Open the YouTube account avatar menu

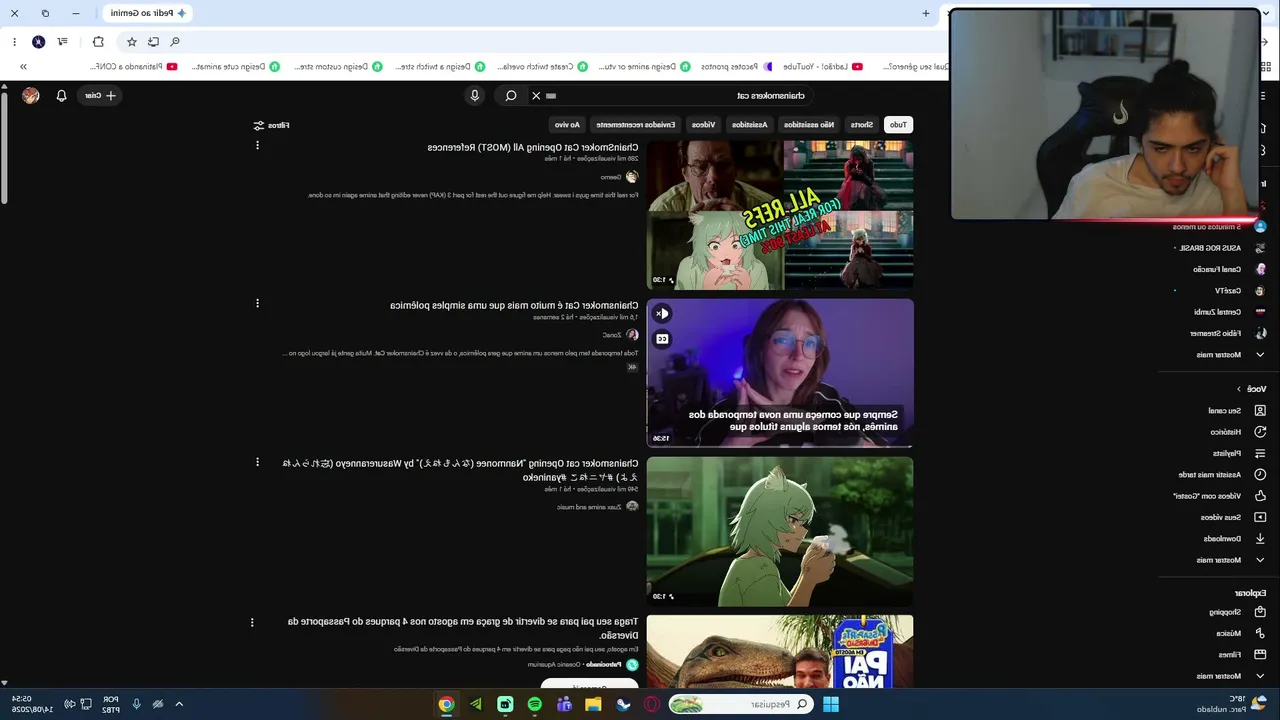point(31,96)
